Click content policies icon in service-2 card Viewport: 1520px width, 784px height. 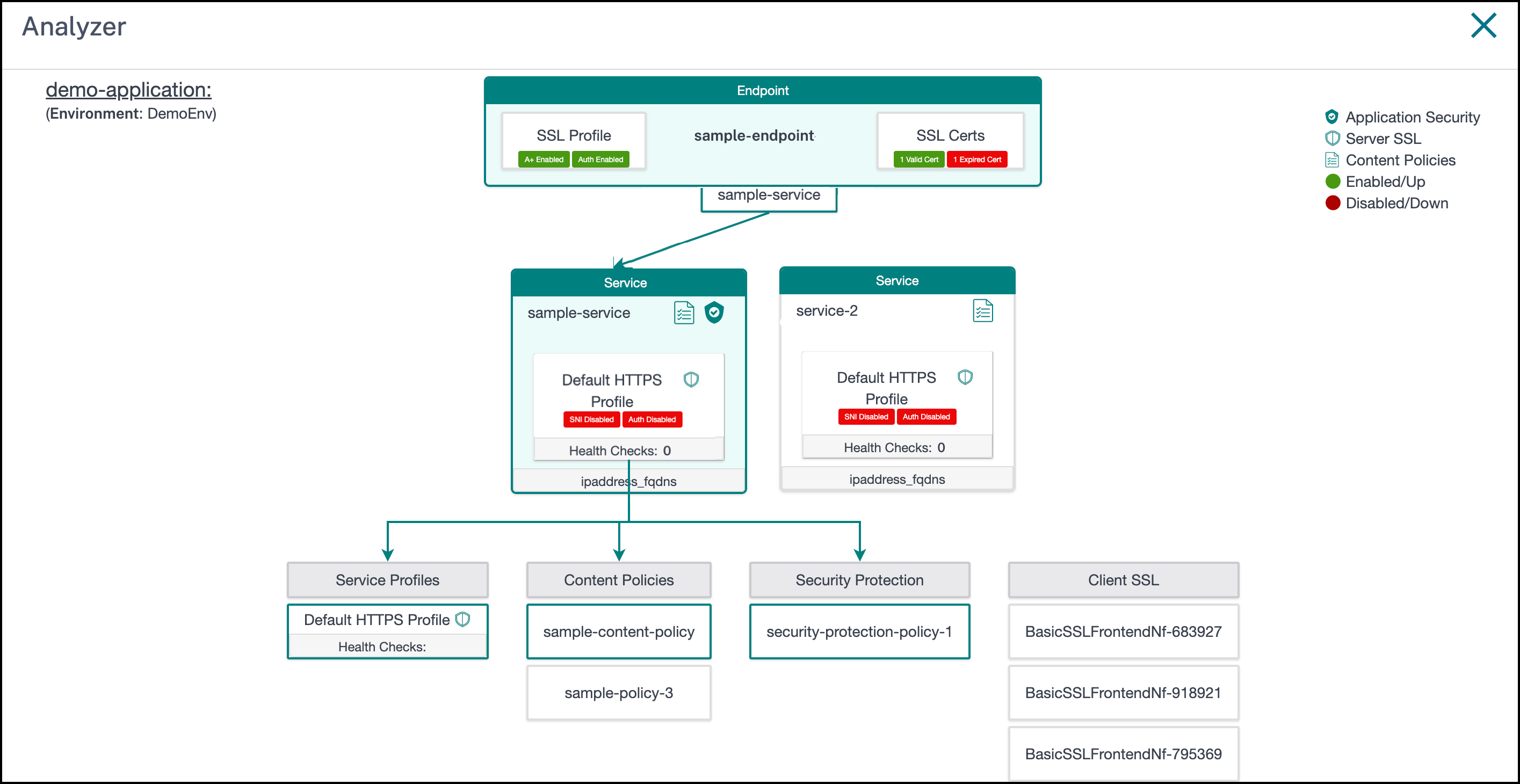(982, 310)
